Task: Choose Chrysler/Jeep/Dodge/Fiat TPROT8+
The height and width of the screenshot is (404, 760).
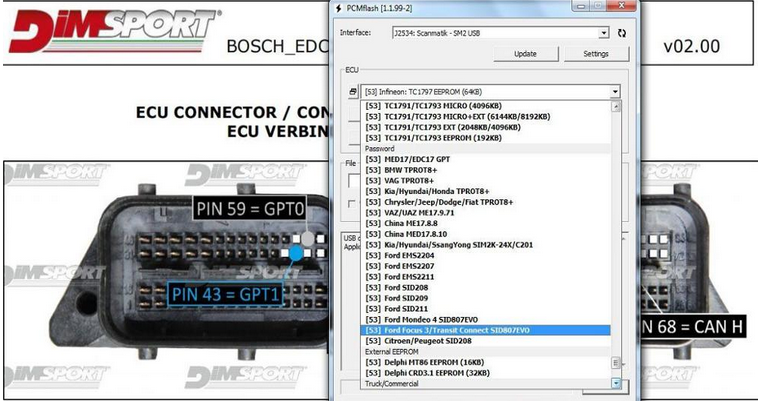Action: [x=486, y=202]
